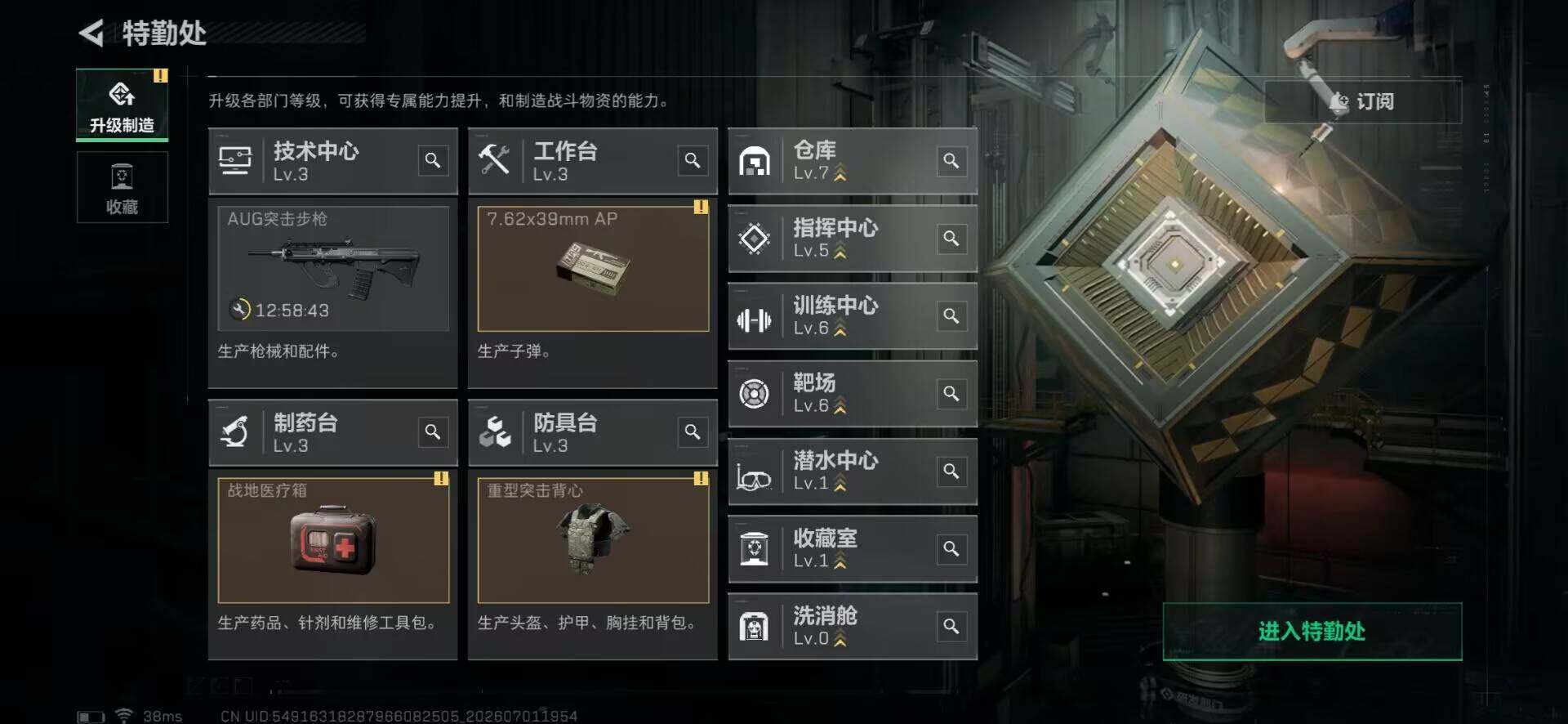This screenshot has width=1568, height=724.
Task: Click the 制药台 magnifier icon
Action: (x=433, y=431)
